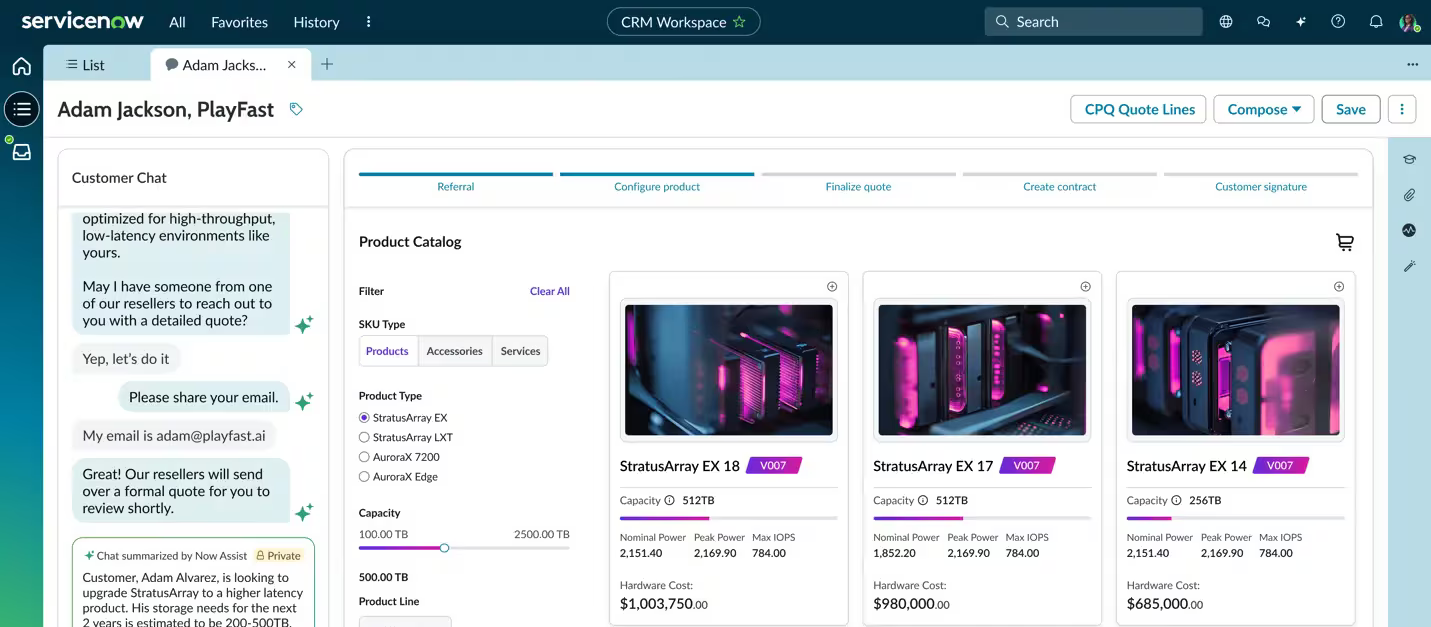Select StratusArray LXT product type
Image resolution: width=1431 pixels, height=627 pixels.
tap(364, 437)
